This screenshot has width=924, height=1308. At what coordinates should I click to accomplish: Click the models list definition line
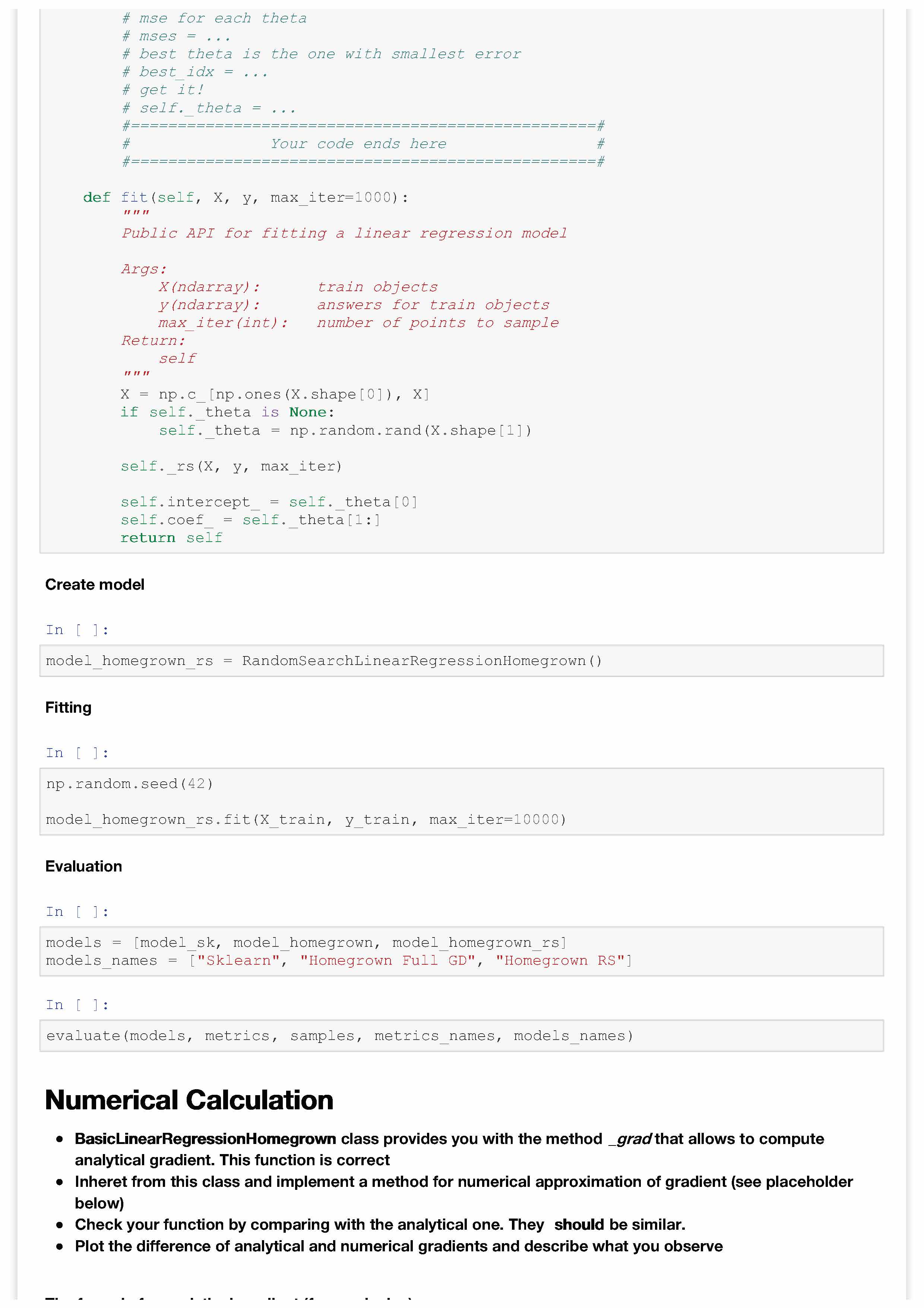(306, 942)
